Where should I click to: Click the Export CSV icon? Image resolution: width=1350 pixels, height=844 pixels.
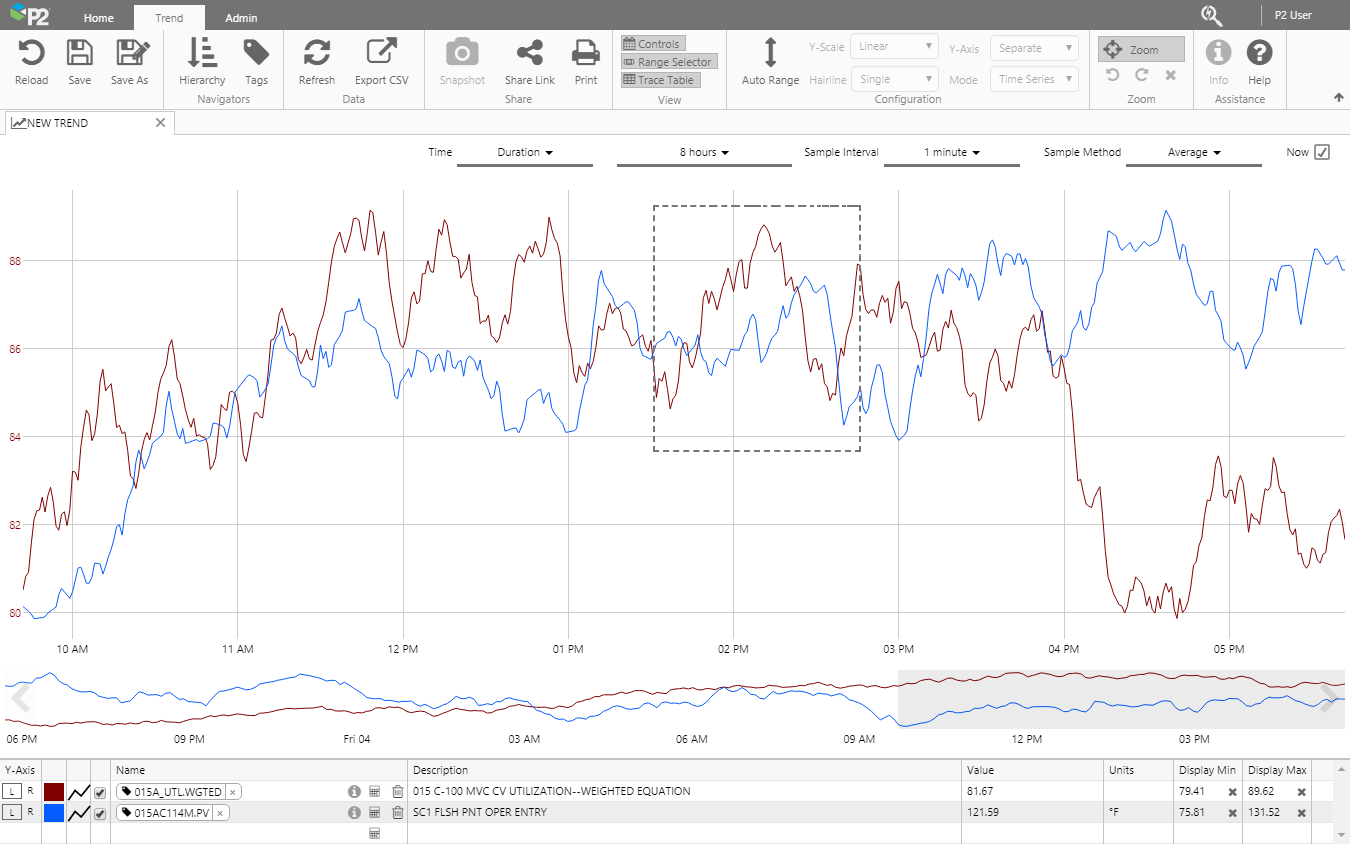381,53
